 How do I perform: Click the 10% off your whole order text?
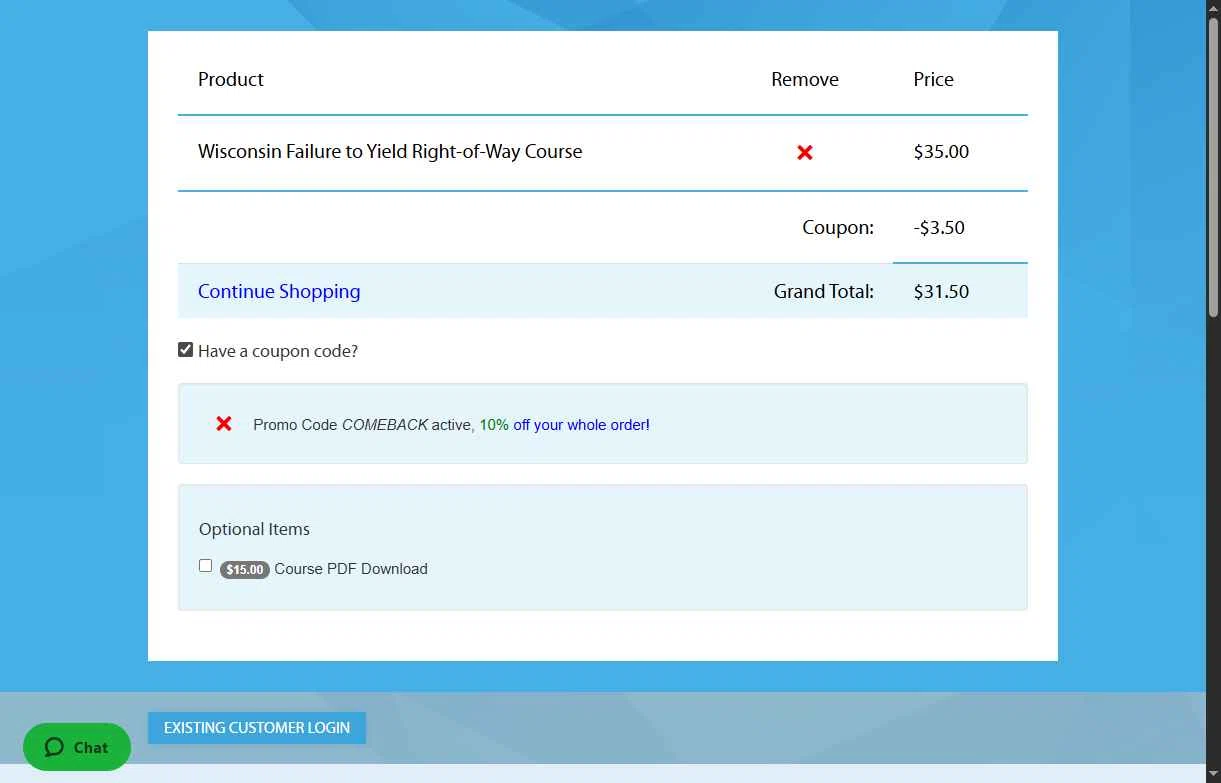pyautogui.click(x=564, y=425)
